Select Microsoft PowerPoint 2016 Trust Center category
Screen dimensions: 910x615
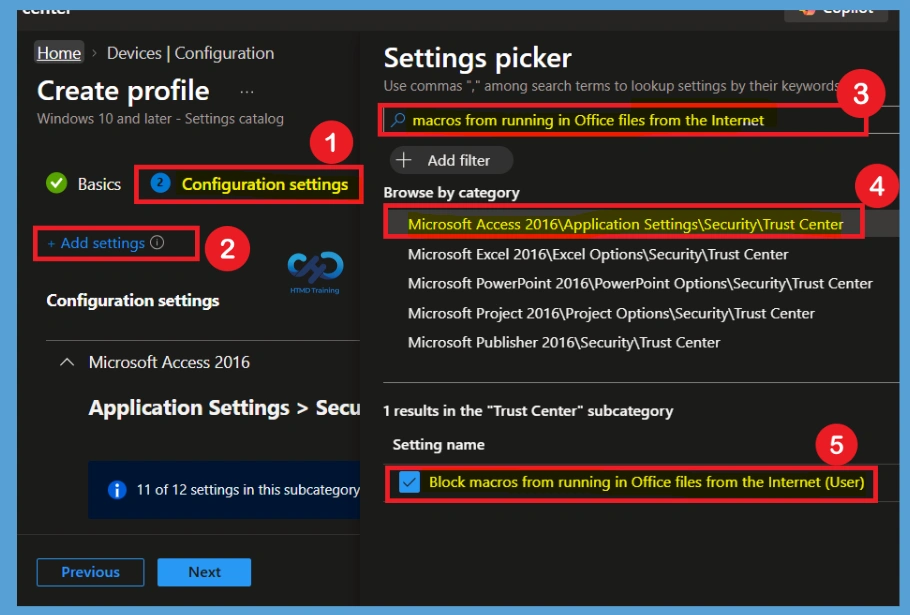pyautogui.click(x=640, y=283)
